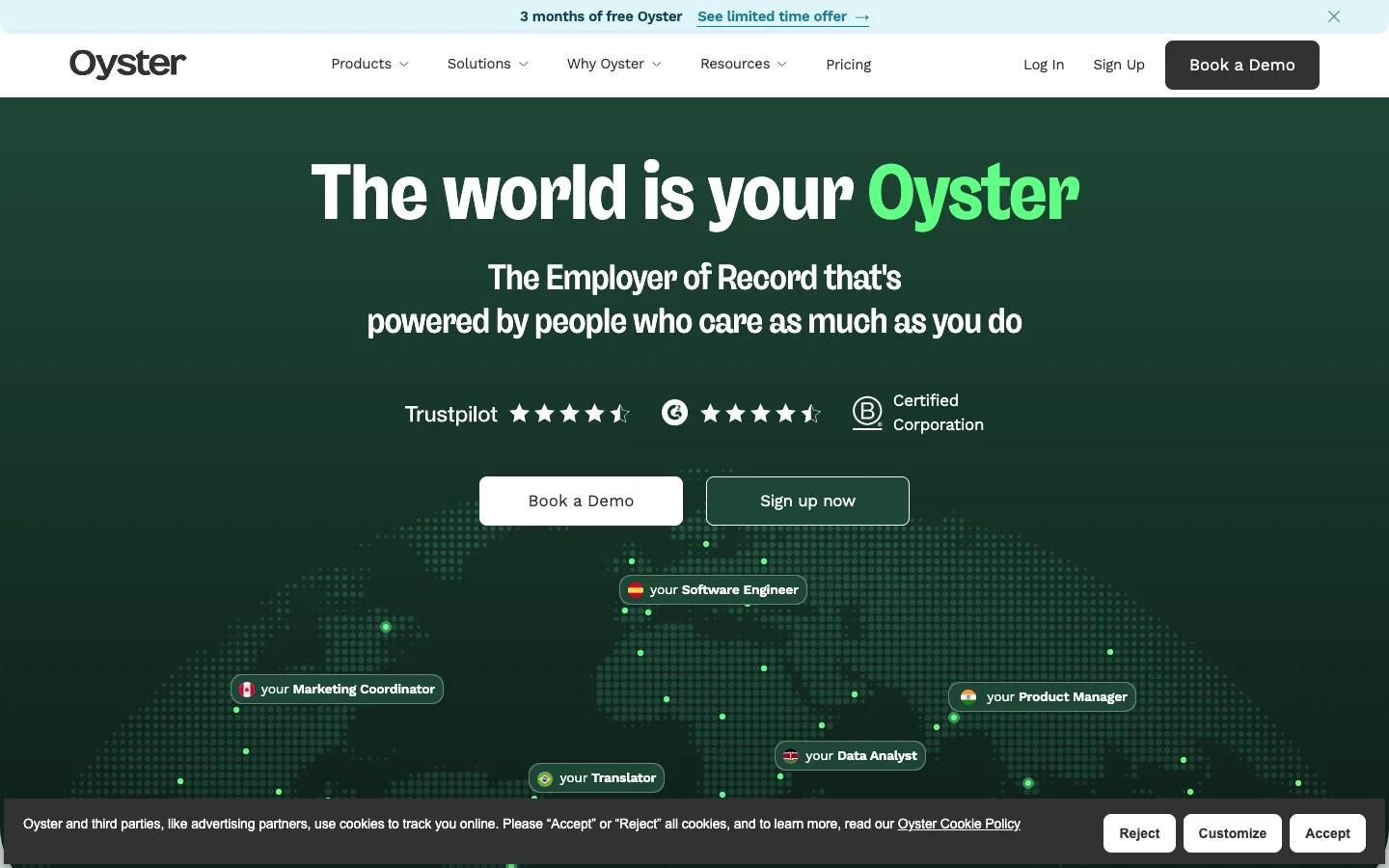Click the German flag on the Data Analyst pill
This screenshot has height=868, width=1389.
(791, 756)
